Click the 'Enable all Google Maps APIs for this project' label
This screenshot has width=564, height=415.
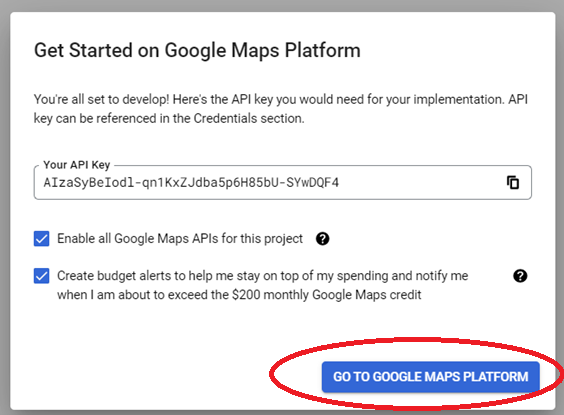click(180, 239)
